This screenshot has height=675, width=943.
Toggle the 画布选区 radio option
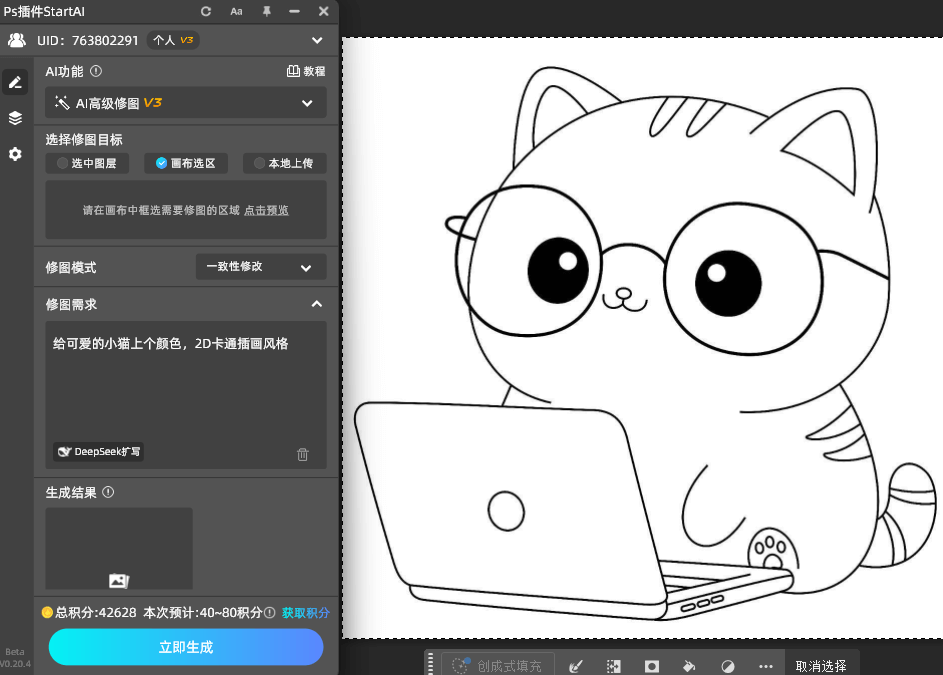pyautogui.click(x=185, y=163)
